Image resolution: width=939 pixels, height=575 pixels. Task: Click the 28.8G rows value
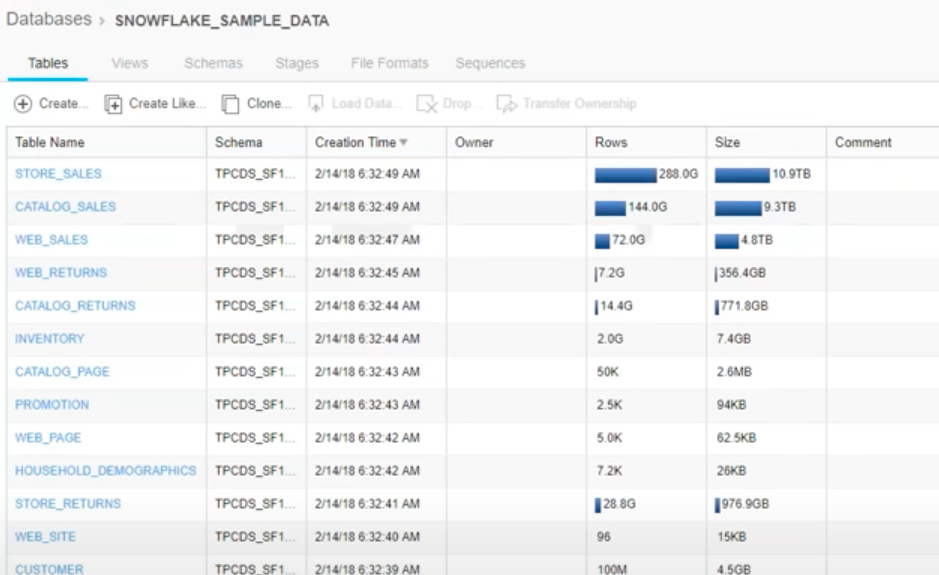tap(619, 503)
